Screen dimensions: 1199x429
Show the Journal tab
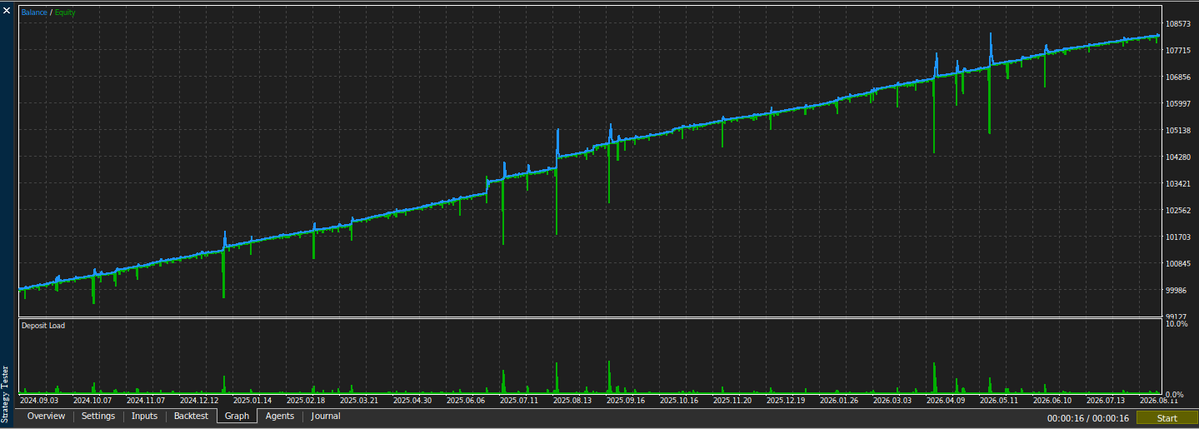[326, 417]
